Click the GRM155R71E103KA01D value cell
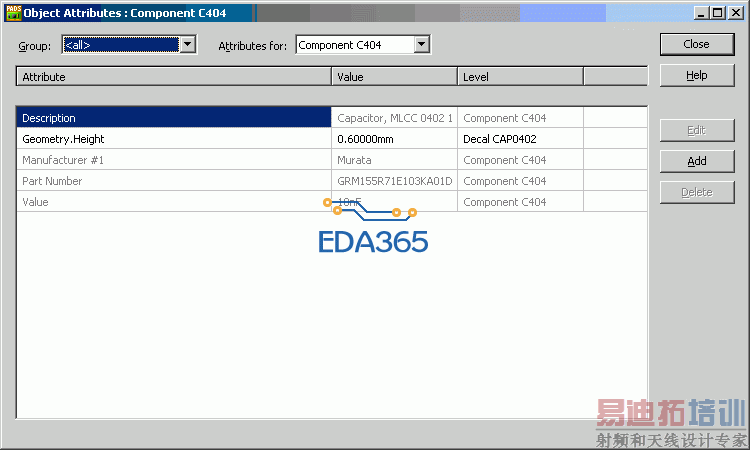 [395, 181]
